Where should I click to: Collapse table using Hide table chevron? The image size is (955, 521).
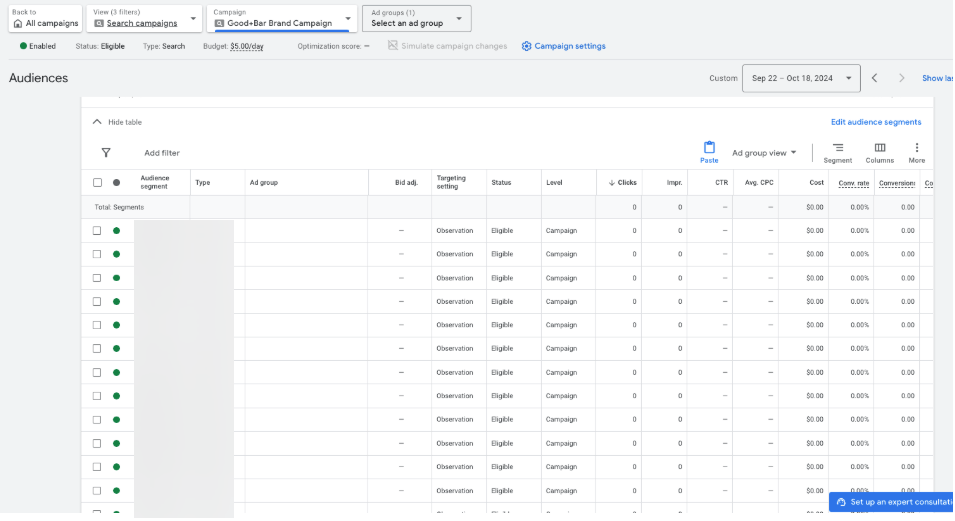tap(97, 122)
